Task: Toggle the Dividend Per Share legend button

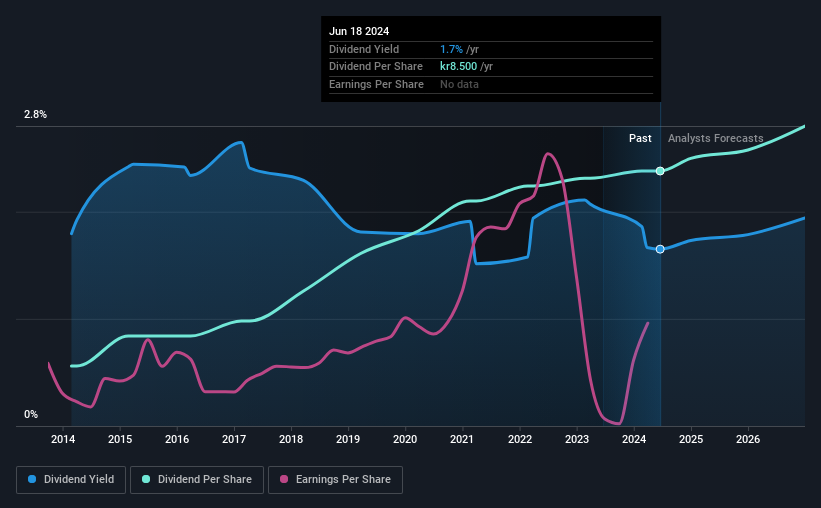Action: pos(197,480)
